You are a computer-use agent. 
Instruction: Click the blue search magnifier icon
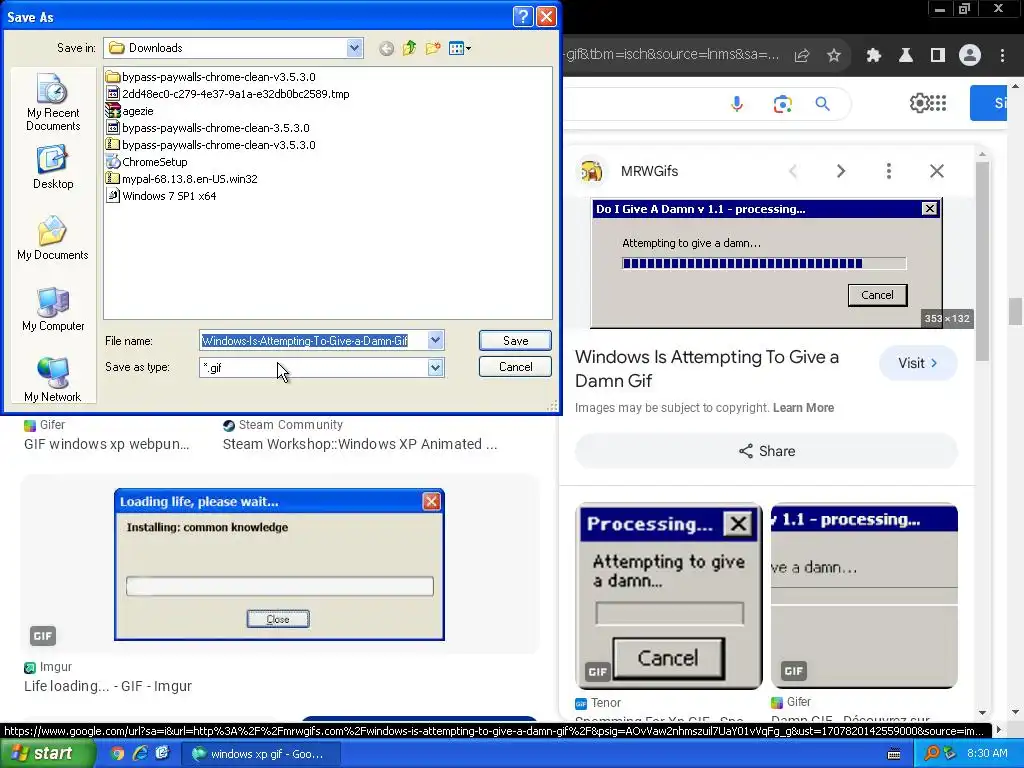pos(823,104)
